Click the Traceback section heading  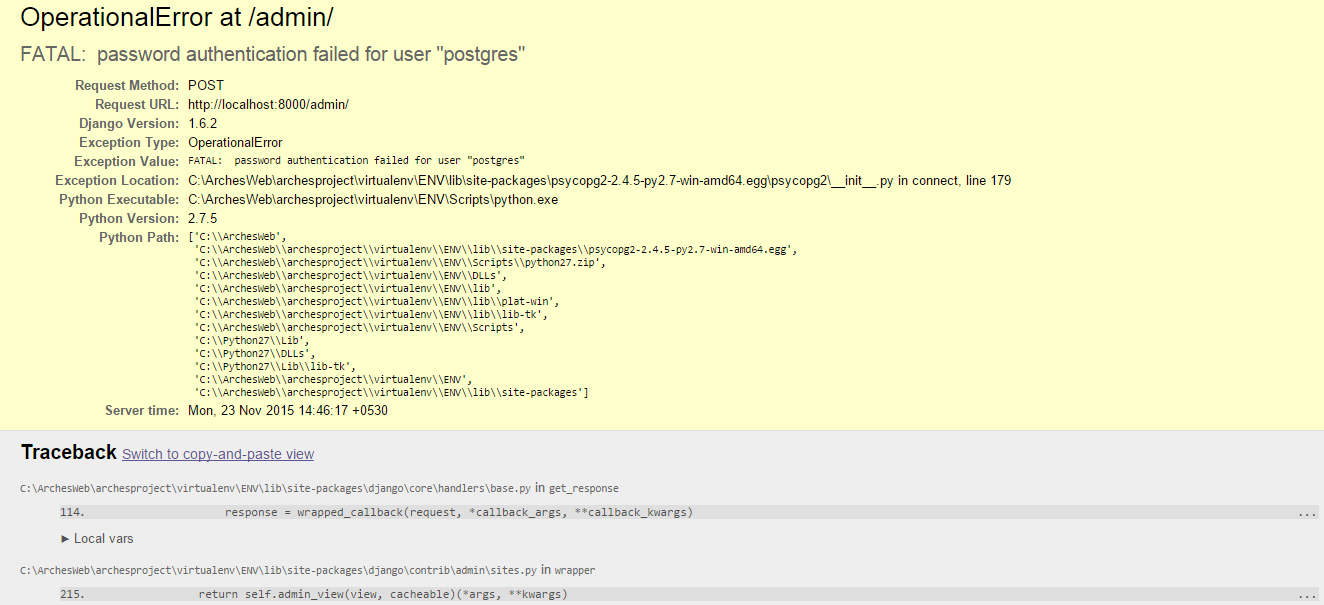[x=69, y=453]
